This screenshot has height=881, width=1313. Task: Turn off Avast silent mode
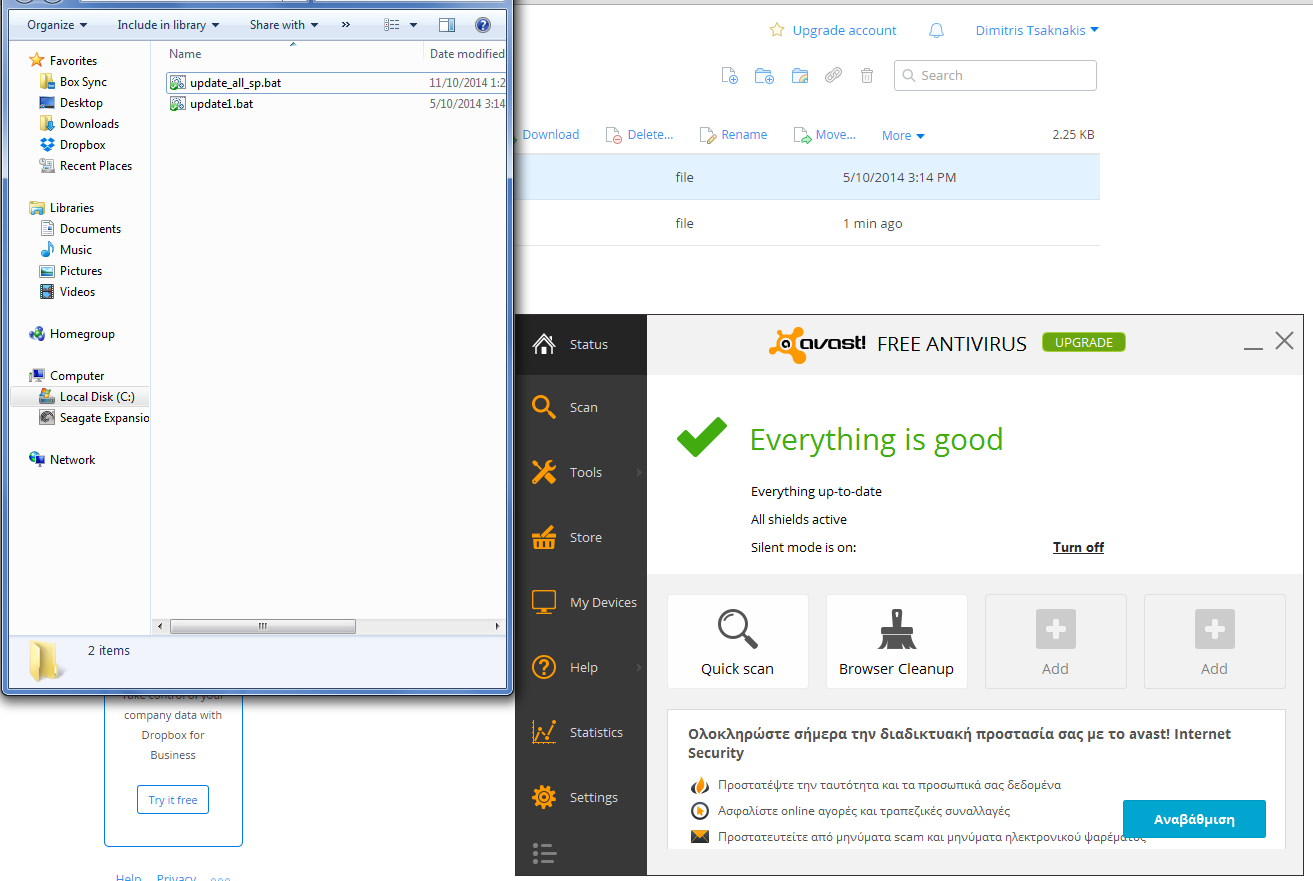(x=1078, y=547)
